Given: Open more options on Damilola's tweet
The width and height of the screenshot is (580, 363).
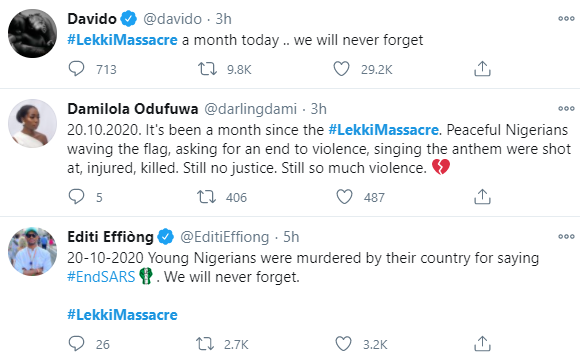Looking at the screenshot, I should (x=566, y=108).
